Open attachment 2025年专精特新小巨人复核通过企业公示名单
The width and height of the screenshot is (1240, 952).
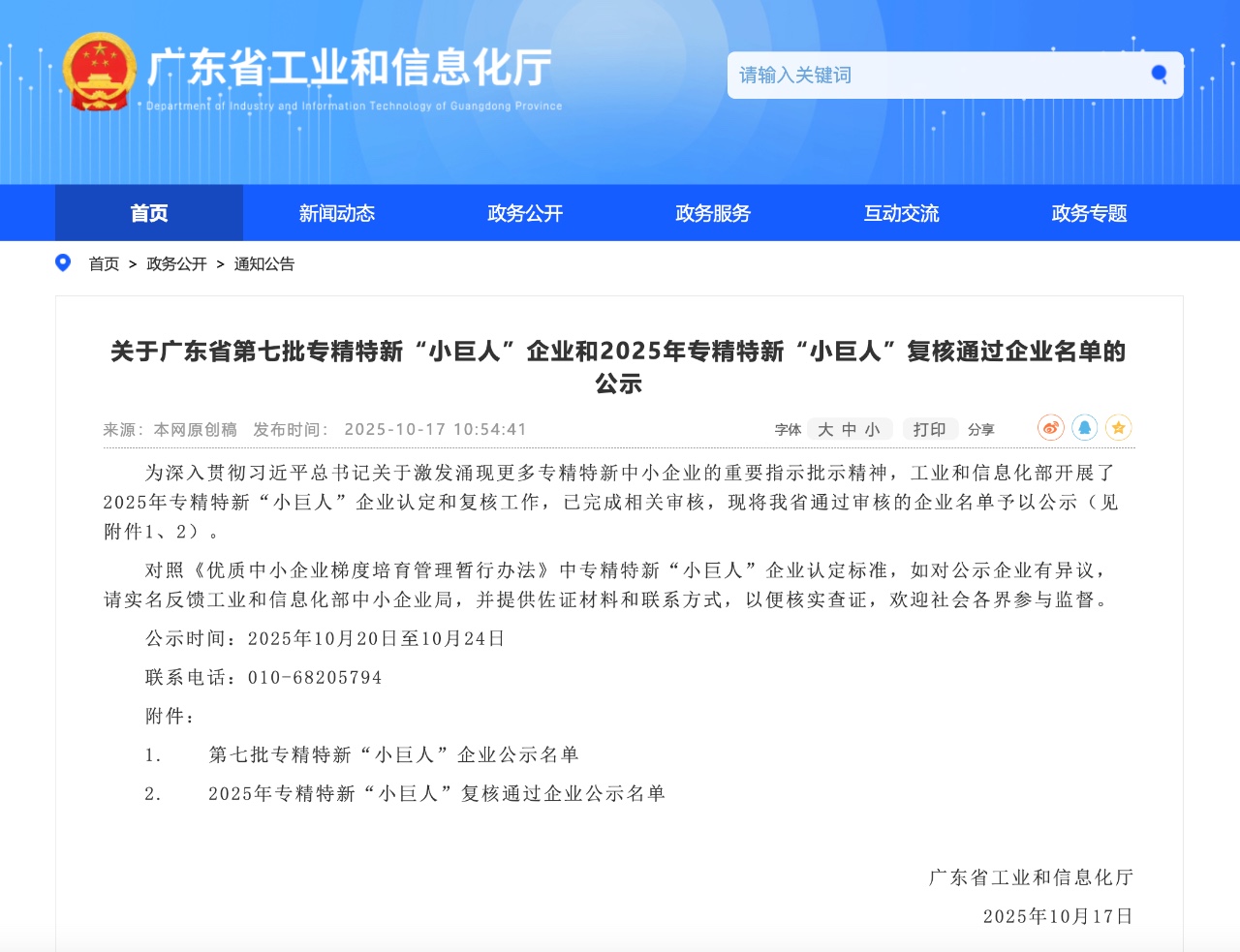(x=436, y=792)
